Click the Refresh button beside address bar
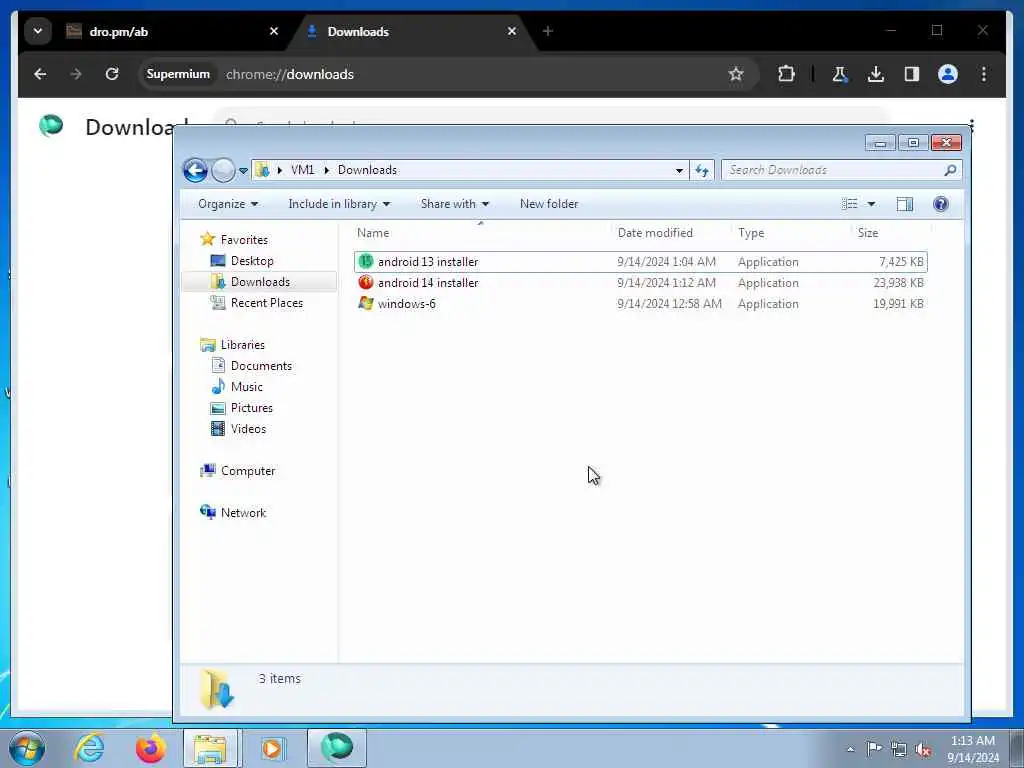 pyautogui.click(x=702, y=170)
